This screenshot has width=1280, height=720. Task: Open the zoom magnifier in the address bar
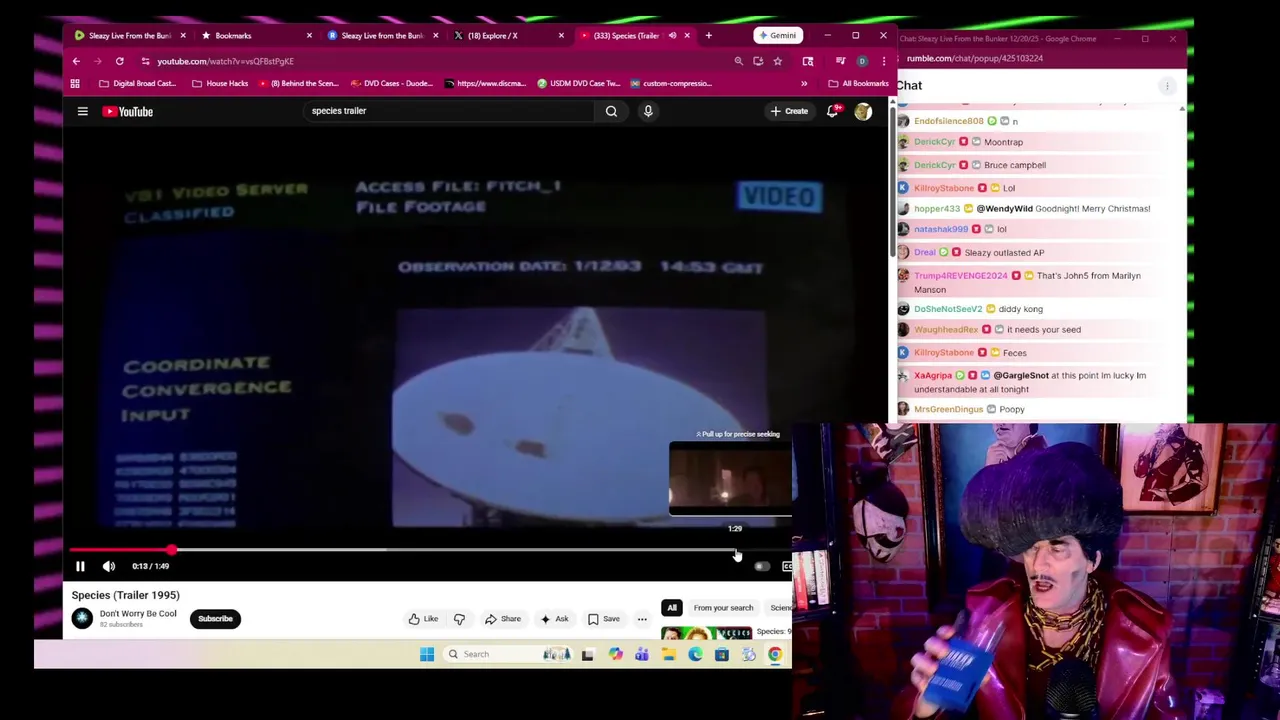[x=739, y=61]
